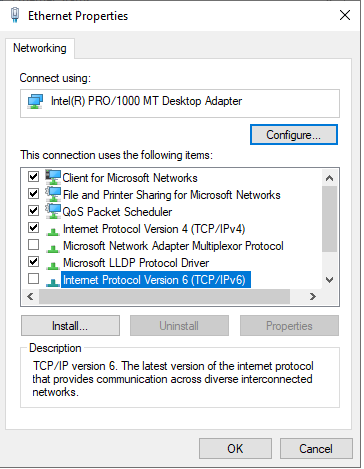Click the TCP/IPv6 protocol icon
This screenshot has height=469, width=364.
coord(53,282)
